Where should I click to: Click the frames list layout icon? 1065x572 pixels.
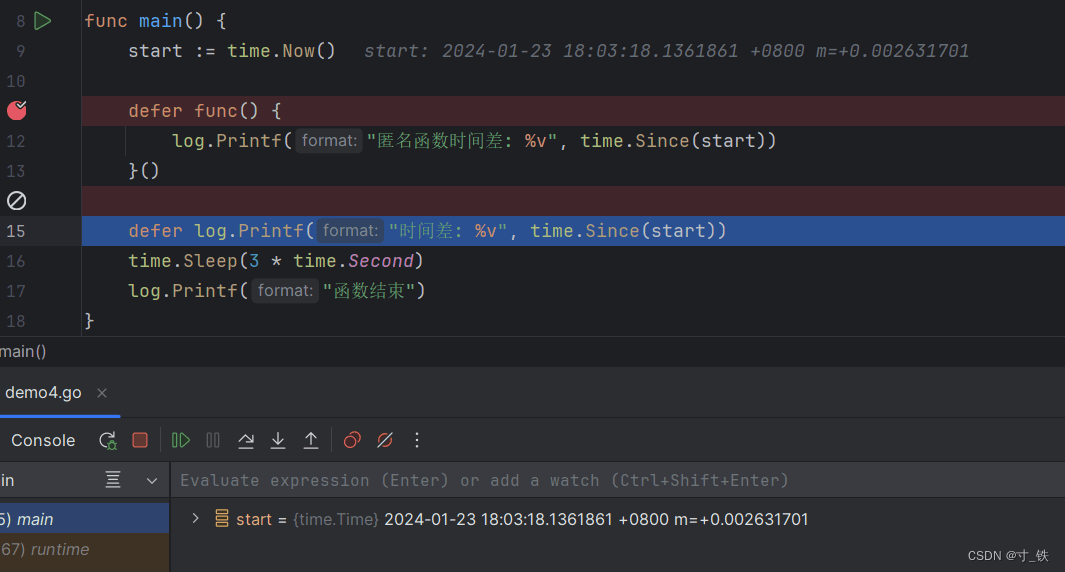(113, 481)
